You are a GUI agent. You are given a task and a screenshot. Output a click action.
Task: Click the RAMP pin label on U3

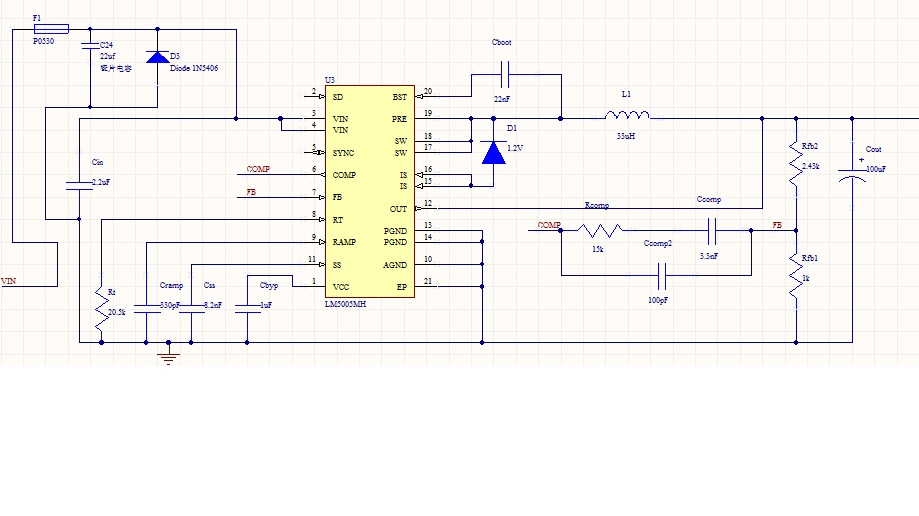click(x=344, y=242)
